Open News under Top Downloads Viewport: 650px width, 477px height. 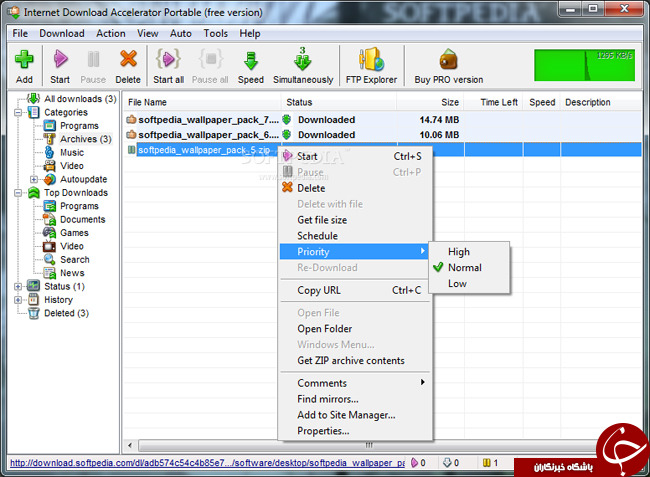coord(72,273)
